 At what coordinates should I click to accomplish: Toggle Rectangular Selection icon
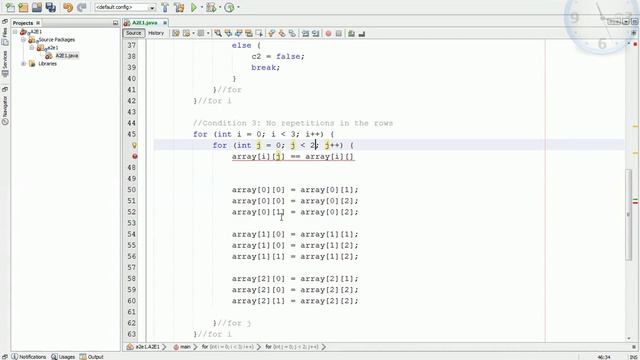tap(259, 33)
